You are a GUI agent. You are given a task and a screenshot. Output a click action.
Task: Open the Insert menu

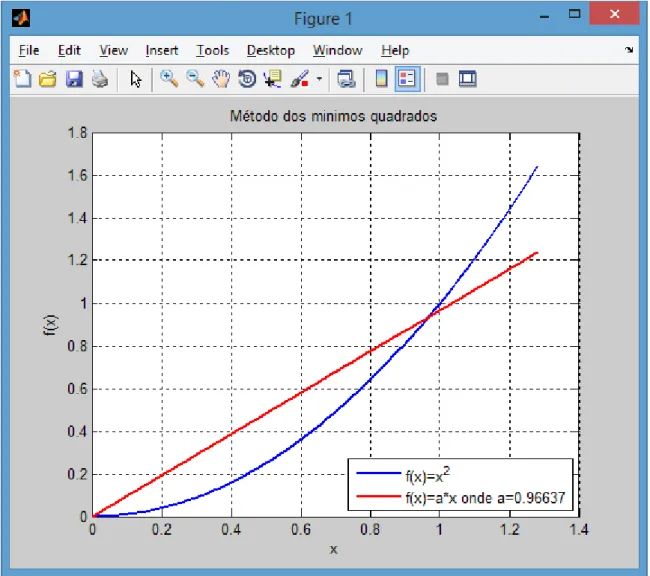(162, 51)
